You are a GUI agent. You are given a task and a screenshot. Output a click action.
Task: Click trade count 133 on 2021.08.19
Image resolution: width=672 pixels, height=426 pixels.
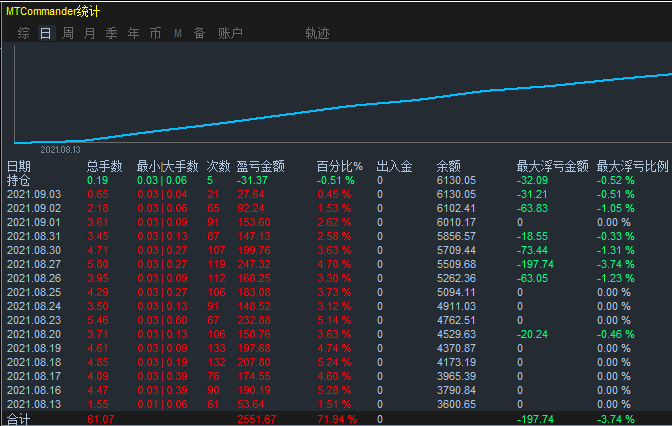click(x=216, y=348)
